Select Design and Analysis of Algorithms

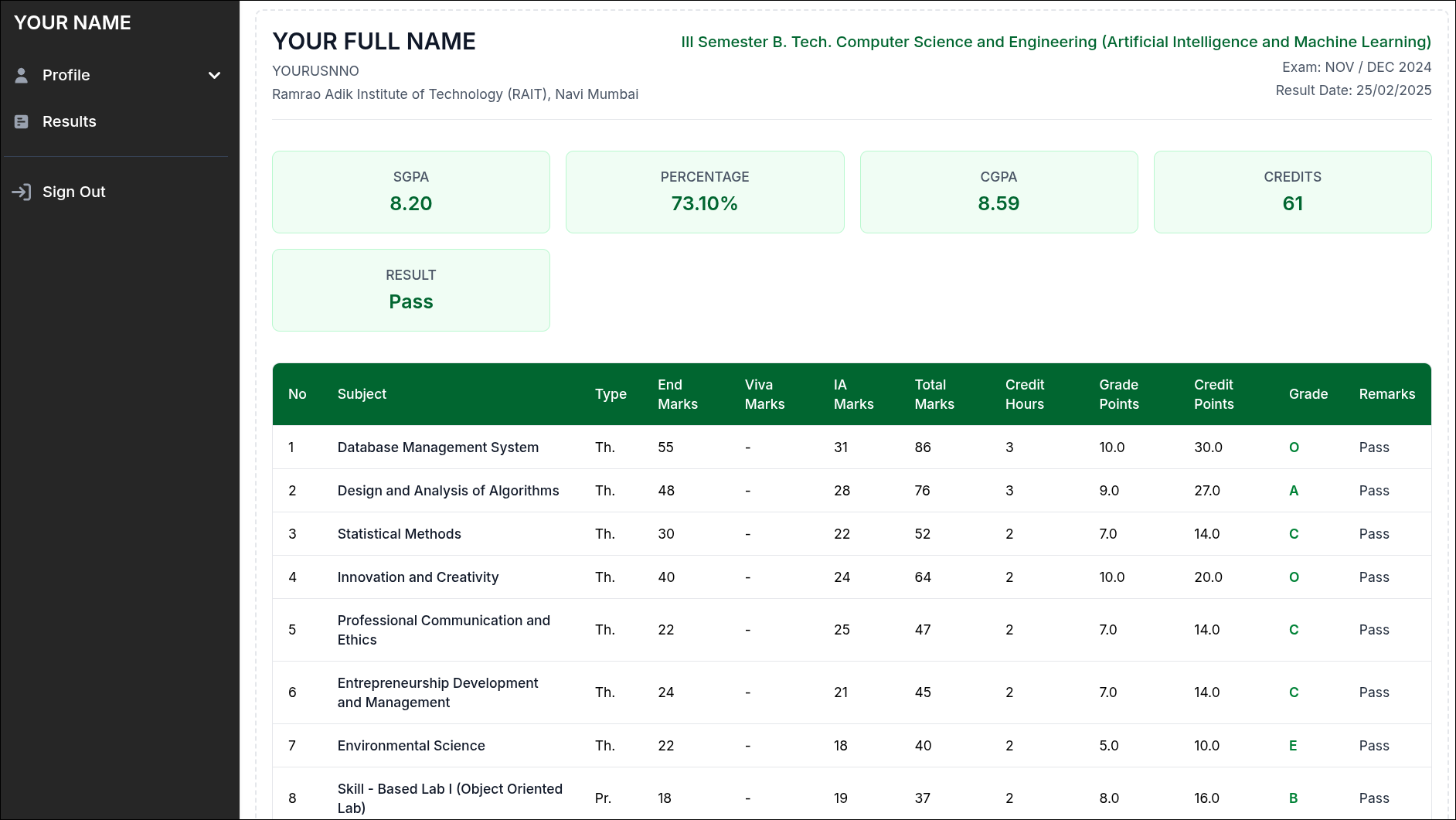(448, 491)
